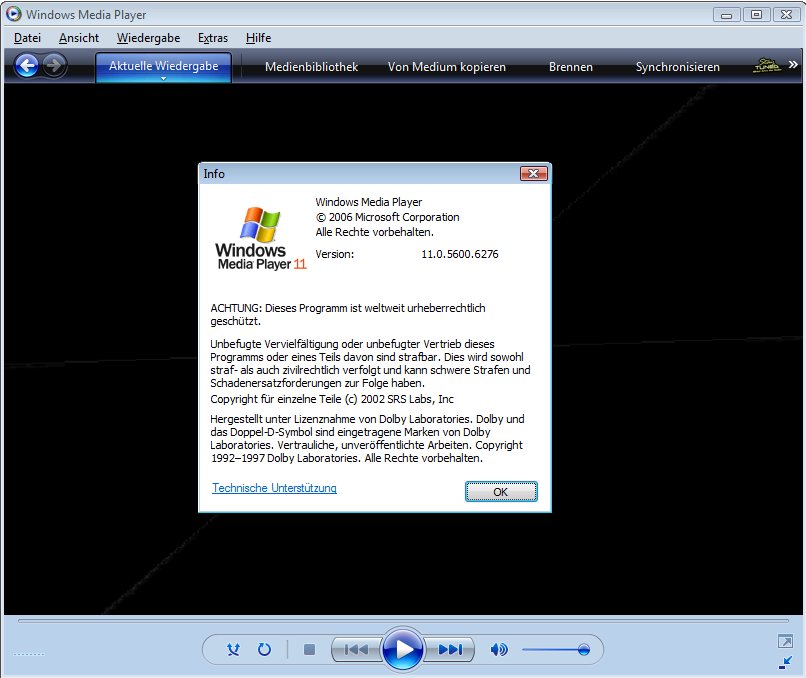The height and width of the screenshot is (678, 806).
Task: Mute the speaker volume icon
Action: (x=498, y=649)
